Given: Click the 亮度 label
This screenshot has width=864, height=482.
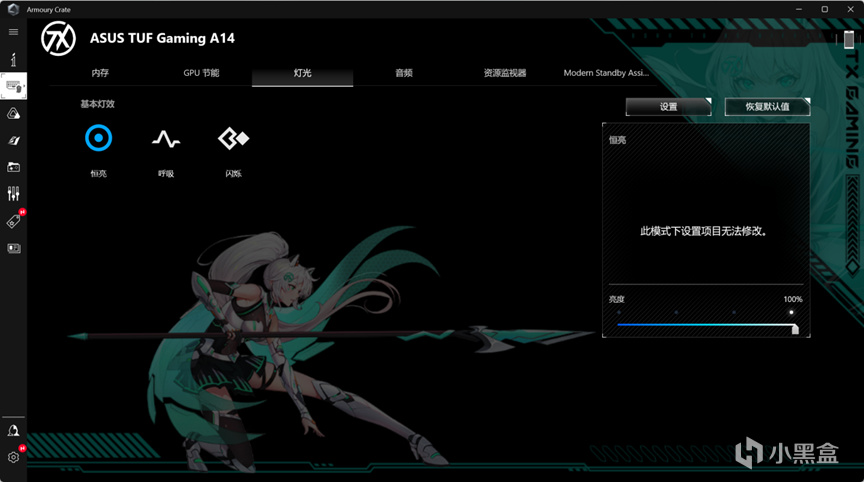Looking at the screenshot, I should pyautogui.click(x=617, y=299).
